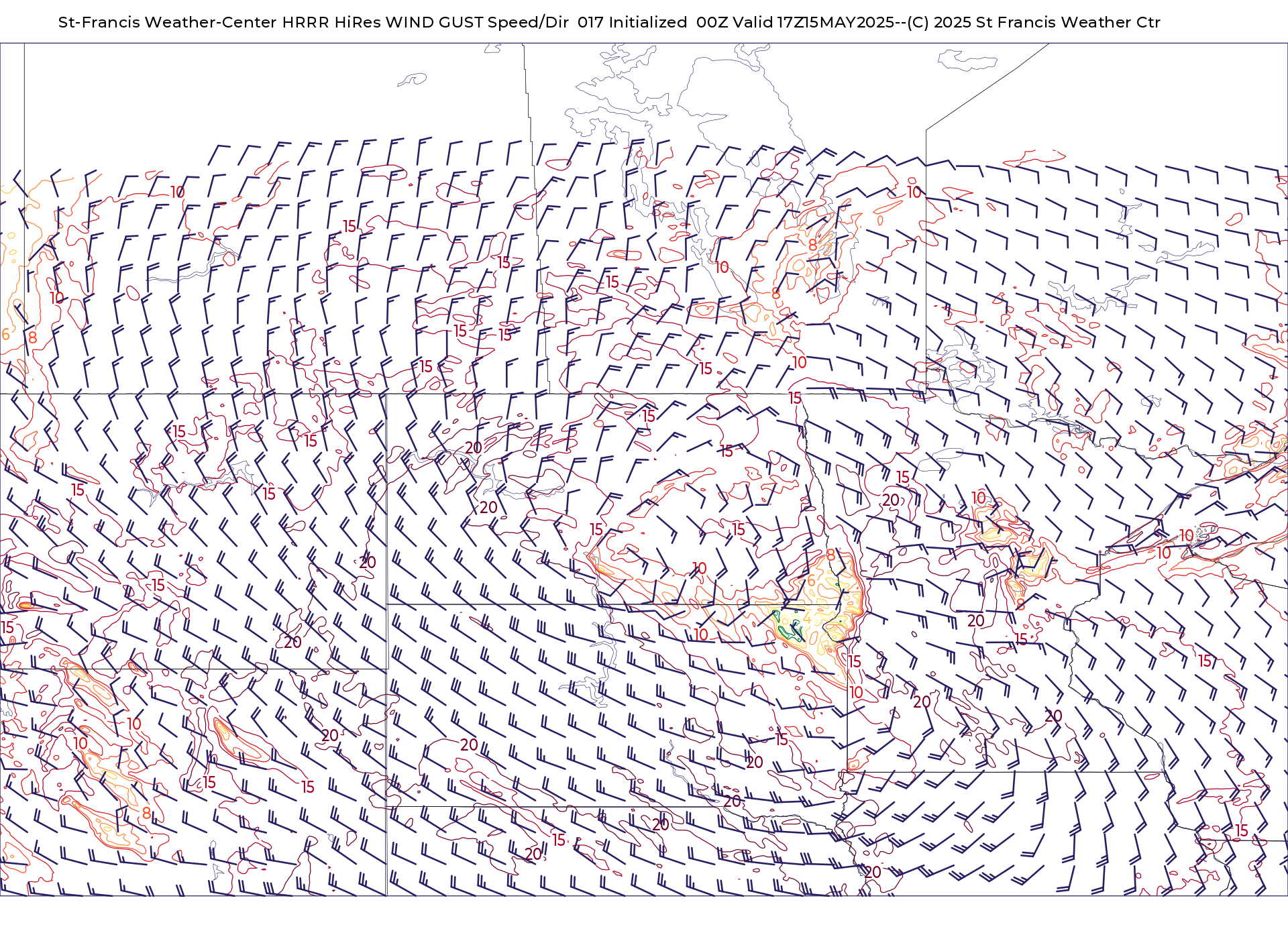Click the '(C) 2025 St Francis Weather Ctr' copyright text
The image size is (1288, 939).
pos(1034,22)
